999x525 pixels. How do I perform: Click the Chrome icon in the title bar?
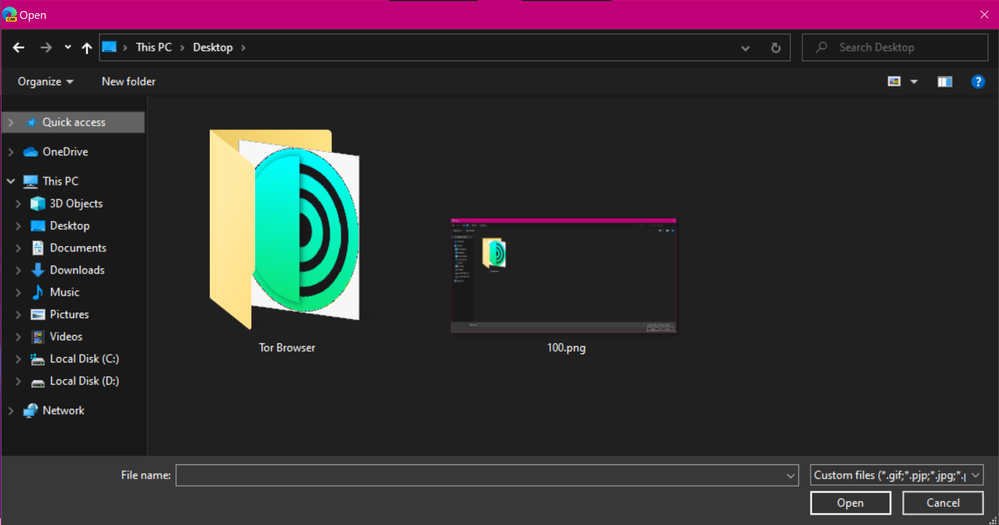(x=10, y=15)
